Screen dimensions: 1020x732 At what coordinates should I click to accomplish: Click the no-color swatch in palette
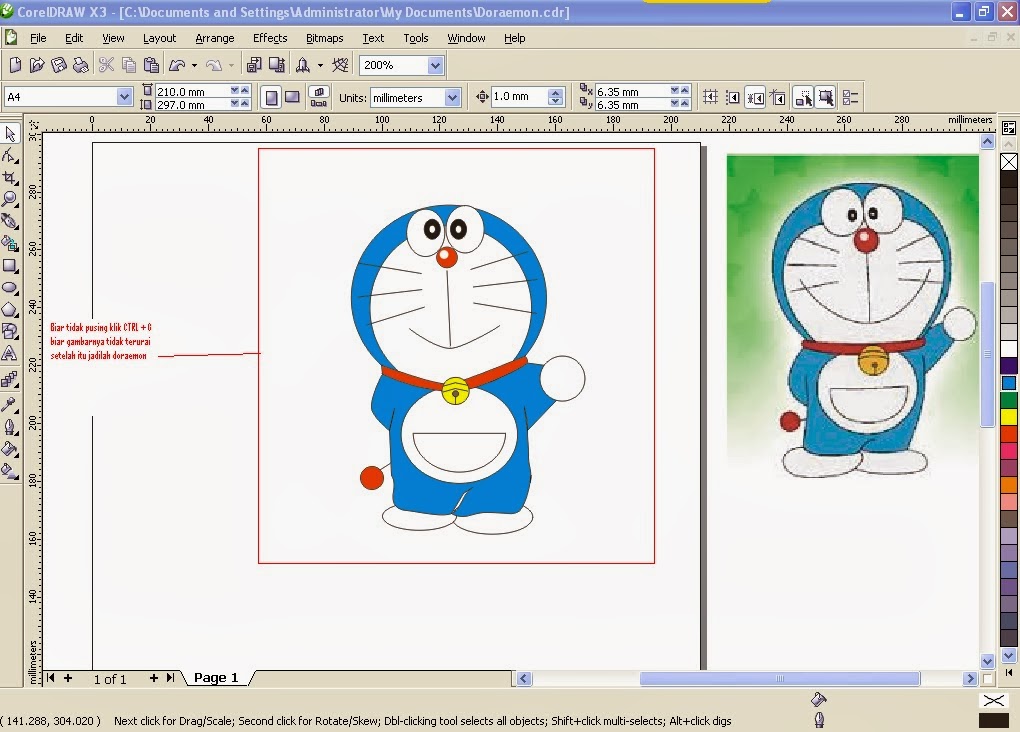pyautogui.click(x=1009, y=161)
